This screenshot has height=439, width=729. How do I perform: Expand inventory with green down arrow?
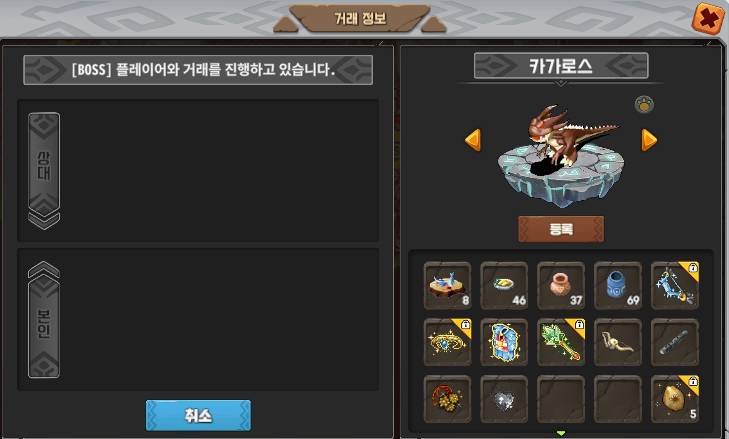click(x=561, y=433)
